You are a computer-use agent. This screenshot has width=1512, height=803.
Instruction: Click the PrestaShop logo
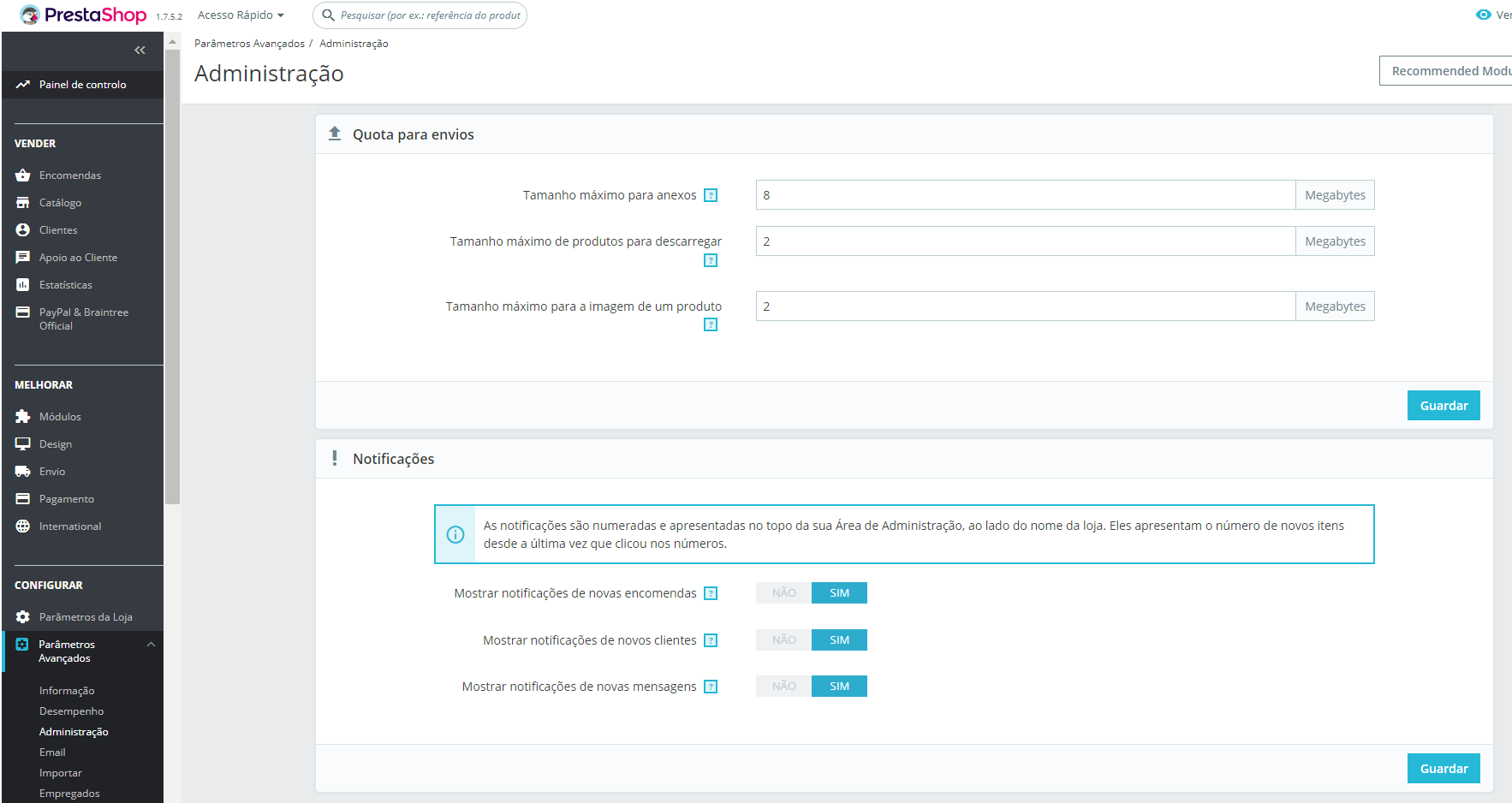(x=83, y=15)
